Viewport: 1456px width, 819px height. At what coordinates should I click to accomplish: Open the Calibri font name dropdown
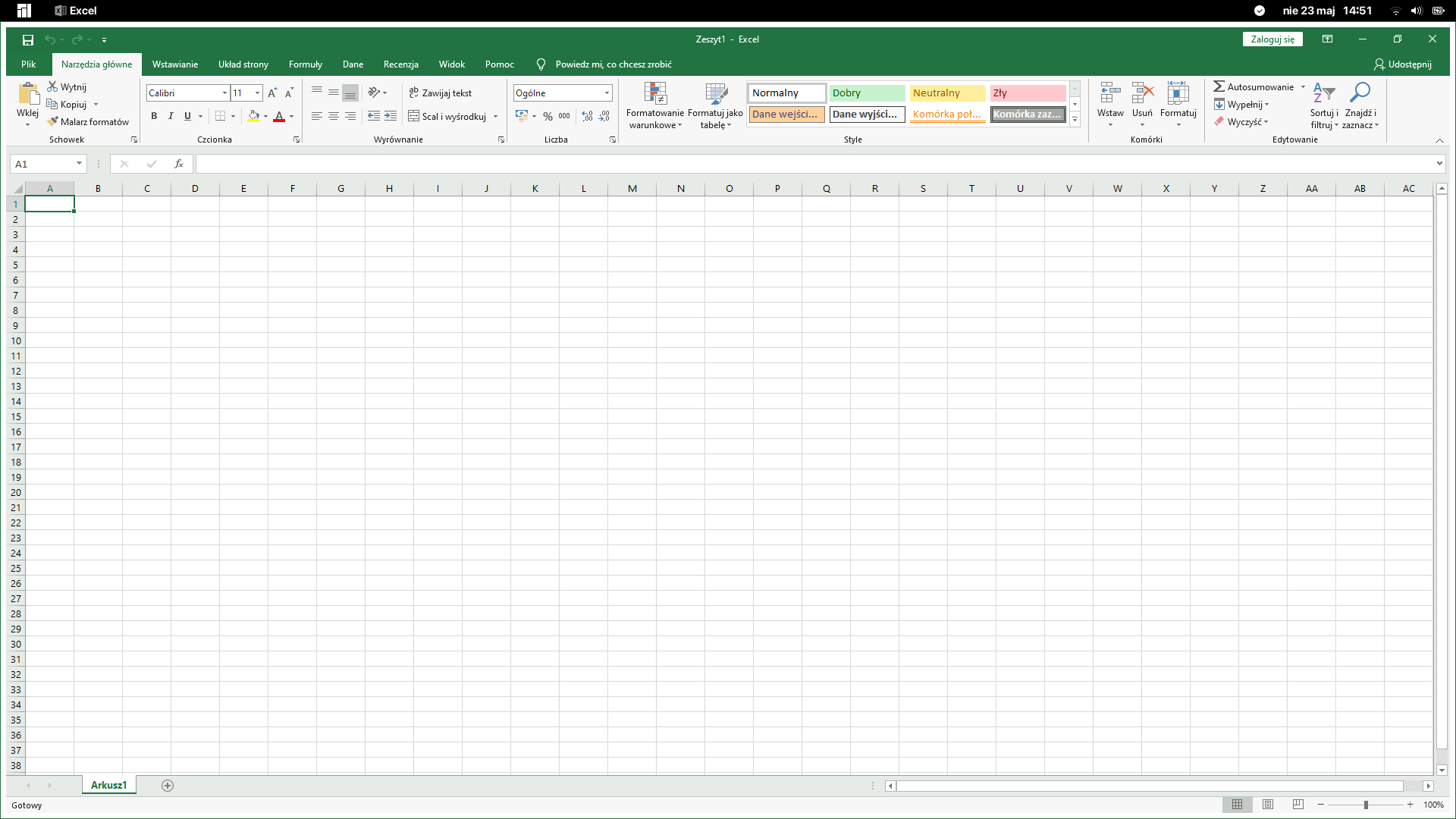pos(224,93)
